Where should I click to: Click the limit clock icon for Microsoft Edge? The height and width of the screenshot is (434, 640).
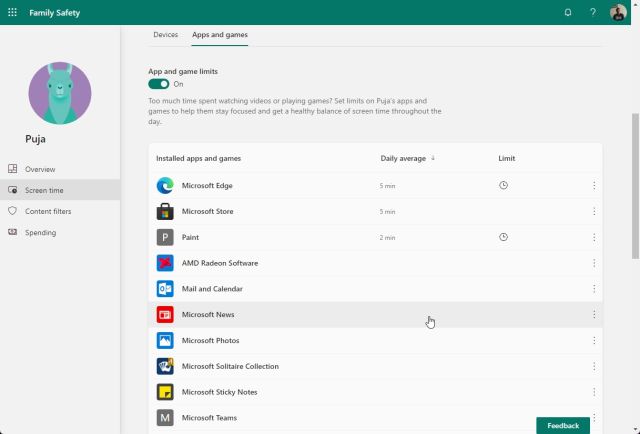tap(503, 185)
